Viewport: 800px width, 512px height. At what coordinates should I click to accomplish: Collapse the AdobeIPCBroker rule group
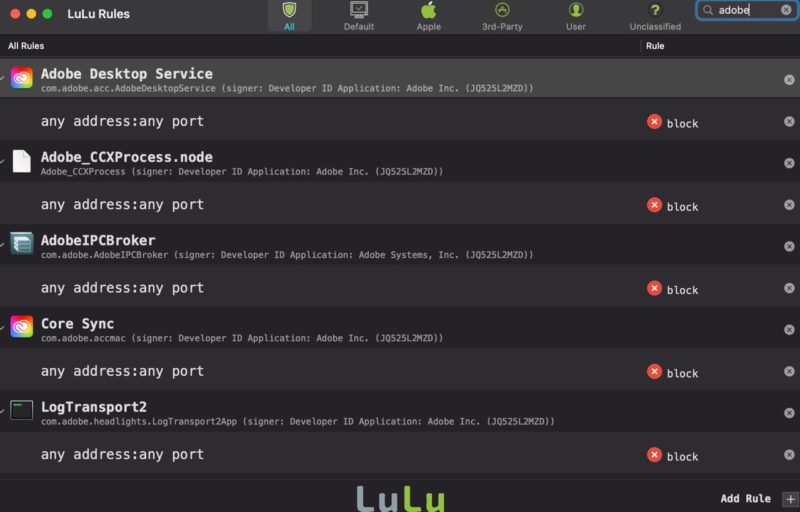4,243
